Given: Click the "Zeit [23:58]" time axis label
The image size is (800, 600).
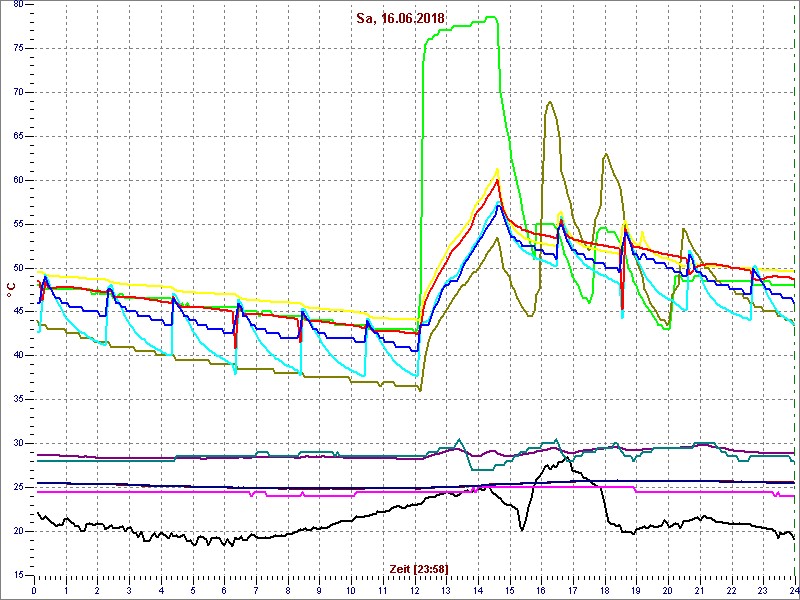Looking at the screenshot, I should point(419,568).
